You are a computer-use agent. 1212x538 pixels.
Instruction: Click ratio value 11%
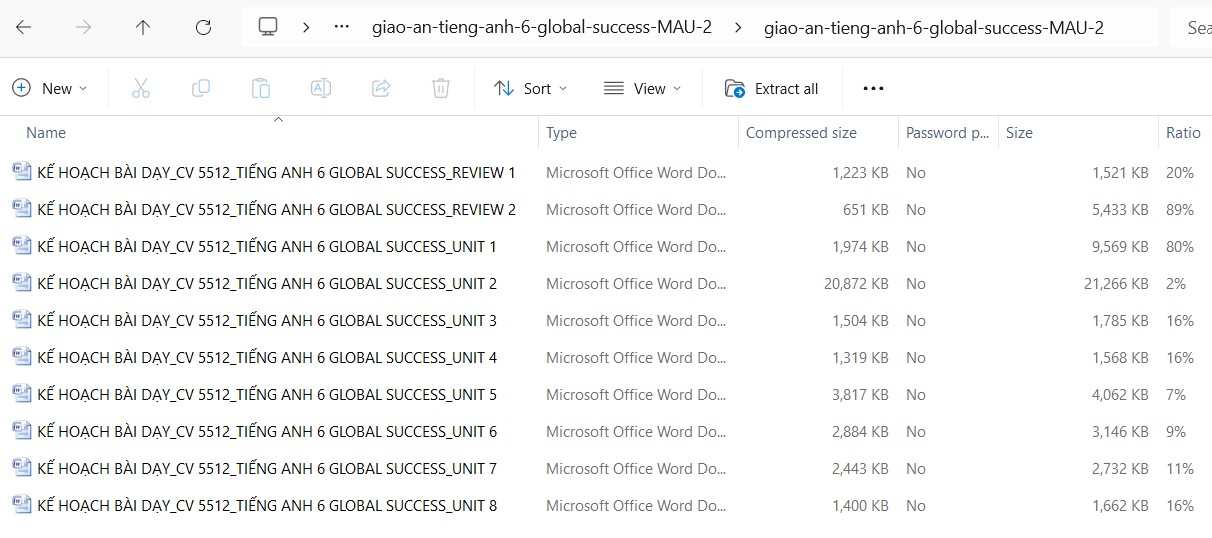point(1180,468)
